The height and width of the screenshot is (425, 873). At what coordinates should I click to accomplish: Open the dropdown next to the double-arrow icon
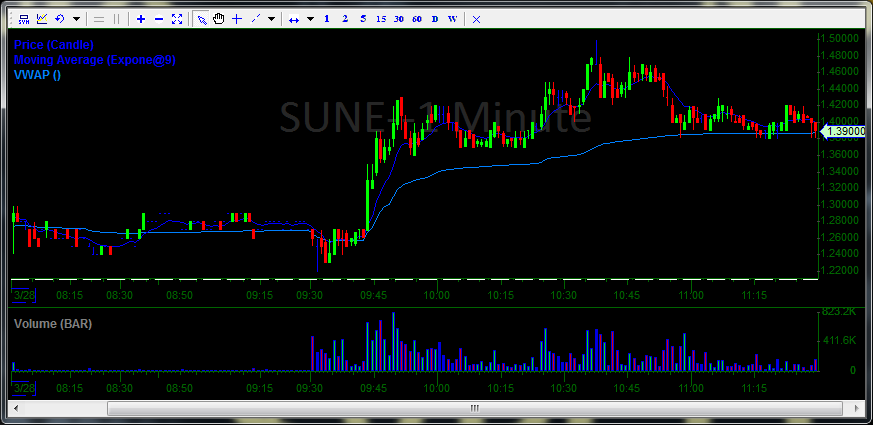click(310, 19)
